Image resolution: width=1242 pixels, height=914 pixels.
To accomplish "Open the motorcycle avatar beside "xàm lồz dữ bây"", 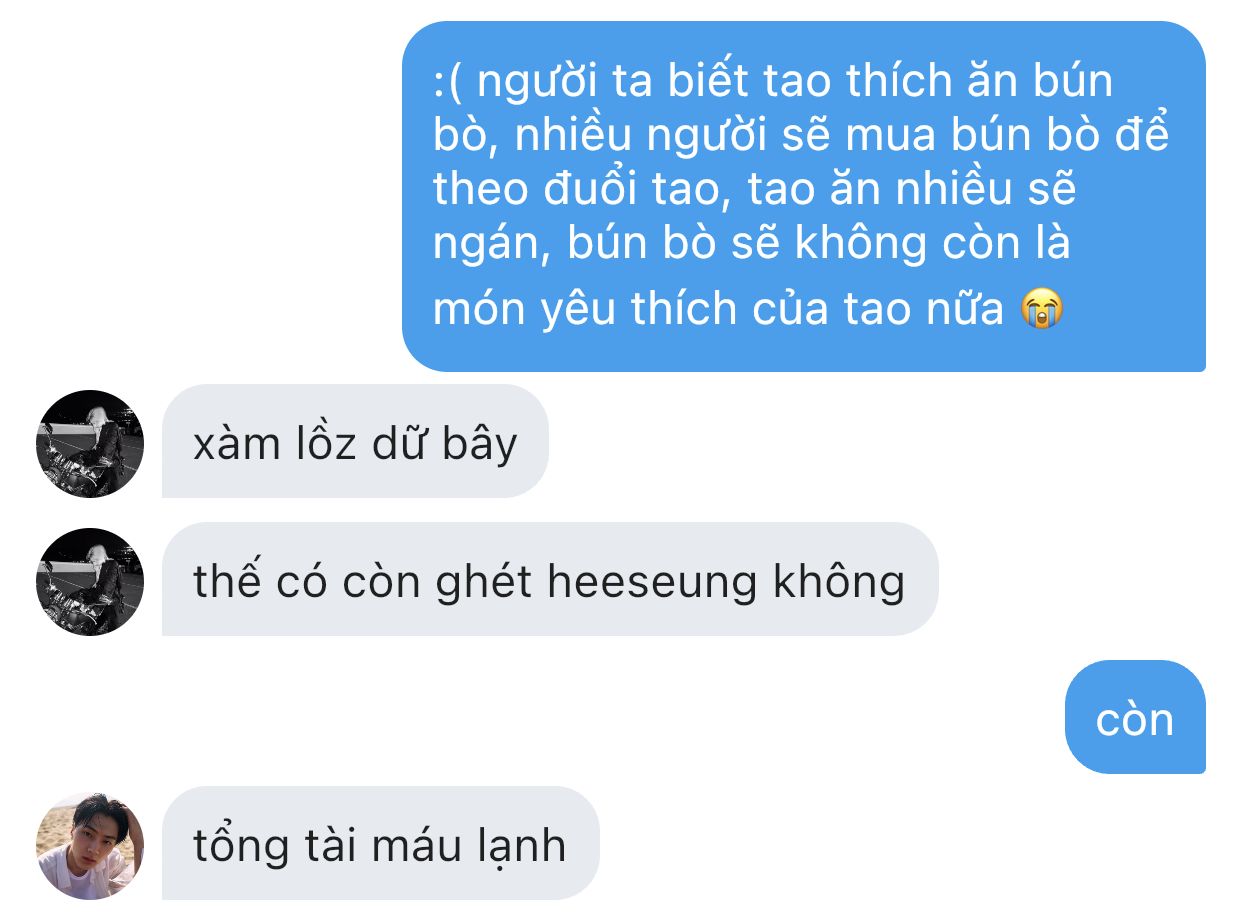I will tap(90, 443).
